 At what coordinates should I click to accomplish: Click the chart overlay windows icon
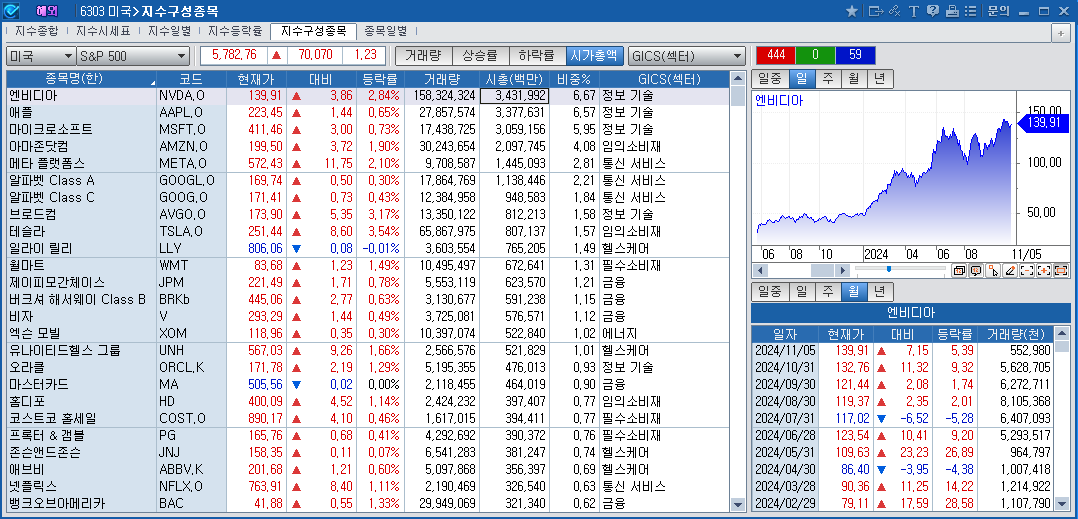point(958,270)
